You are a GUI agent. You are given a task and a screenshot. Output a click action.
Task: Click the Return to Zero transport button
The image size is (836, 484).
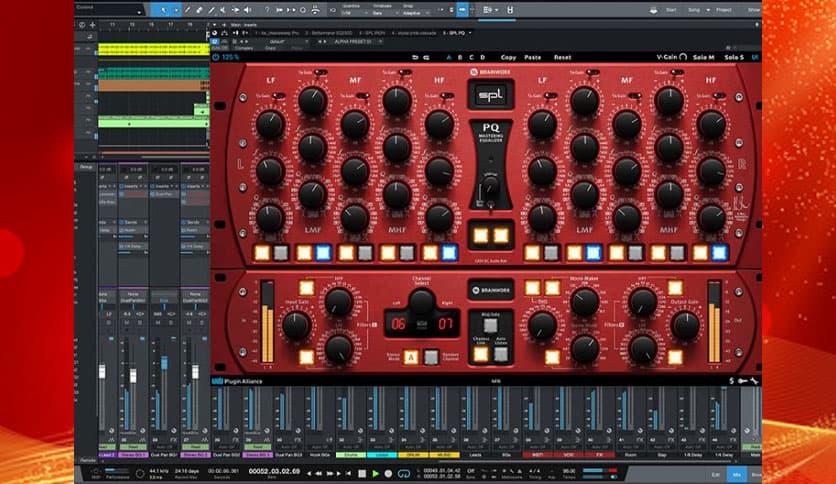point(349,473)
